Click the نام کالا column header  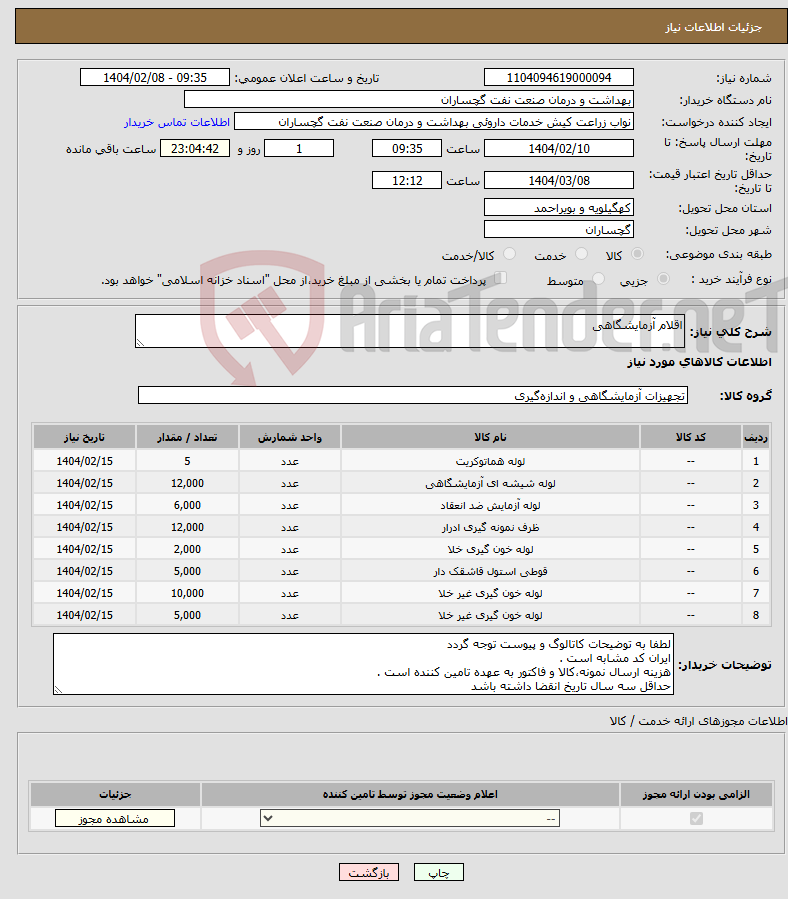[x=490, y=437]
